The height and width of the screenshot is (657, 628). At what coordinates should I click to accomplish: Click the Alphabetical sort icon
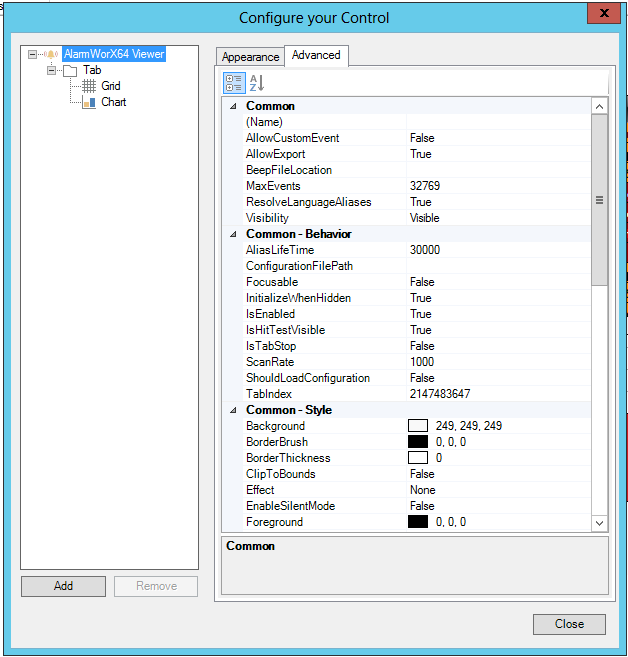pos(256,83)
